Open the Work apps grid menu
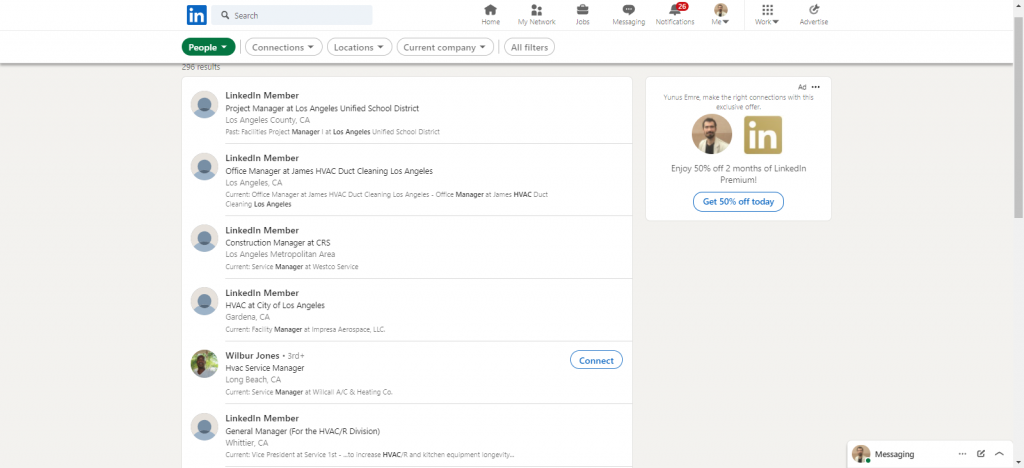The height and width of the screenshot is (468, 1024). coord(767,14)
